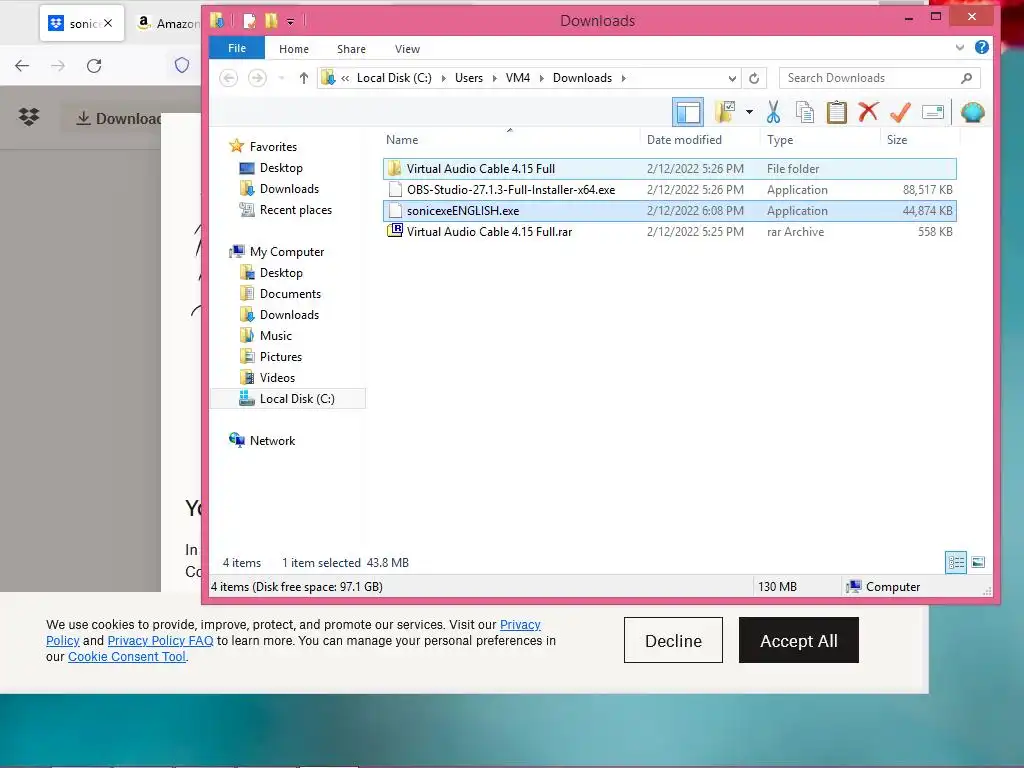Click the orange checkmark Properties icon
The height and width of the screenshot is (768, 1024).
pyautogui.click(x=900, y=112)
